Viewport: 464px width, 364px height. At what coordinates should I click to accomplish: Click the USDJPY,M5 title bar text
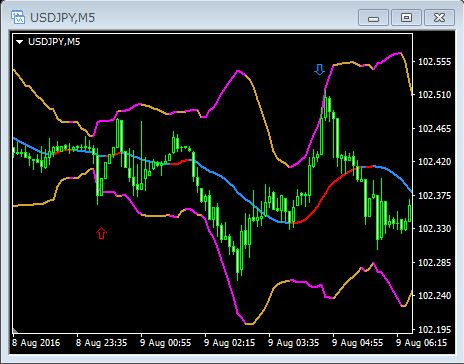pyautogui.click(x=62, y=17)
